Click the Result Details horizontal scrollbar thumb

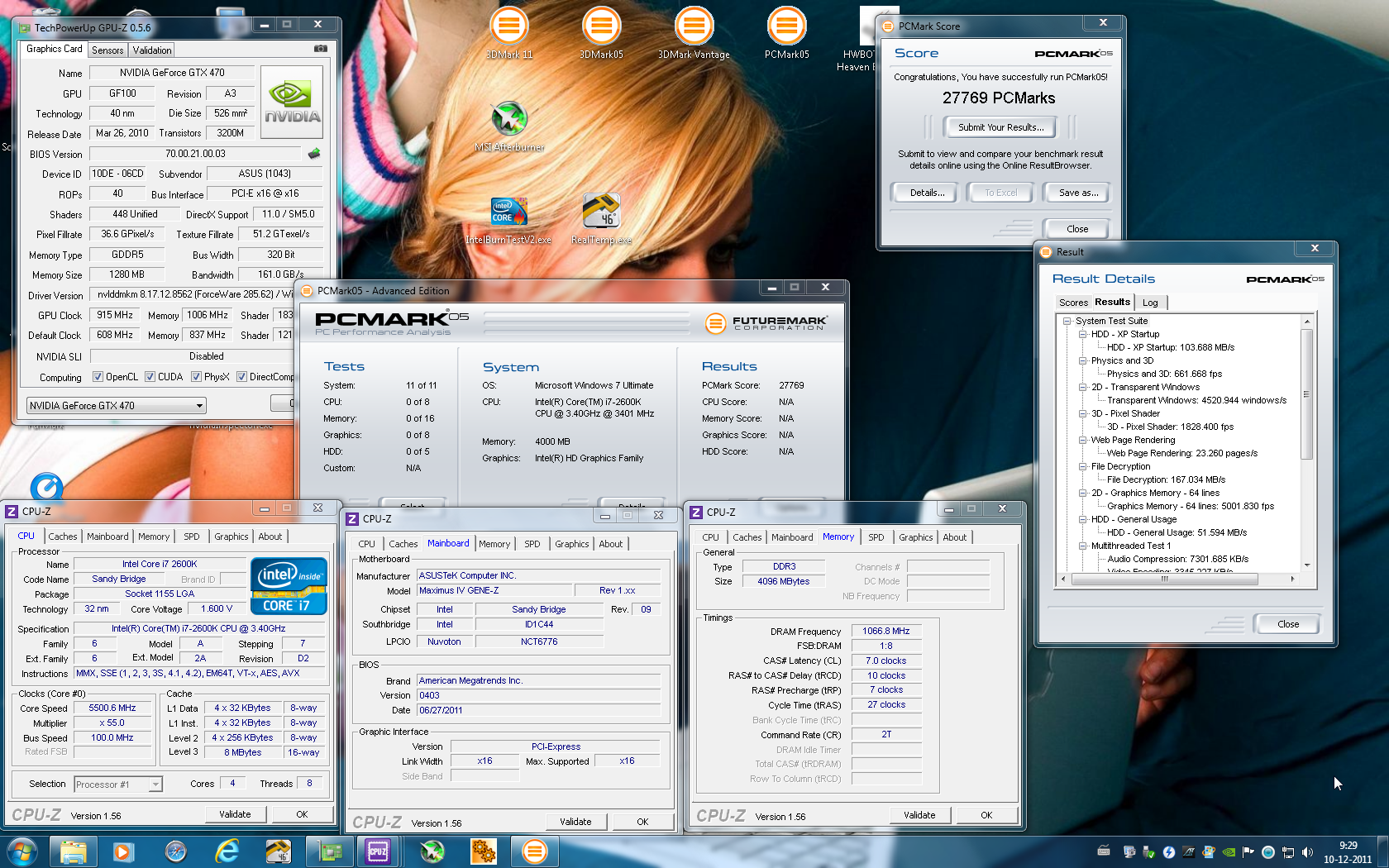pos(1164,579)
